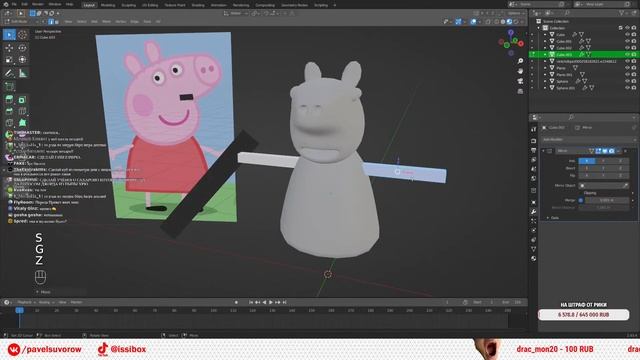Screen dimensions: 640x360
Task: Play the animation in the timeline
Action: [271, 302]
